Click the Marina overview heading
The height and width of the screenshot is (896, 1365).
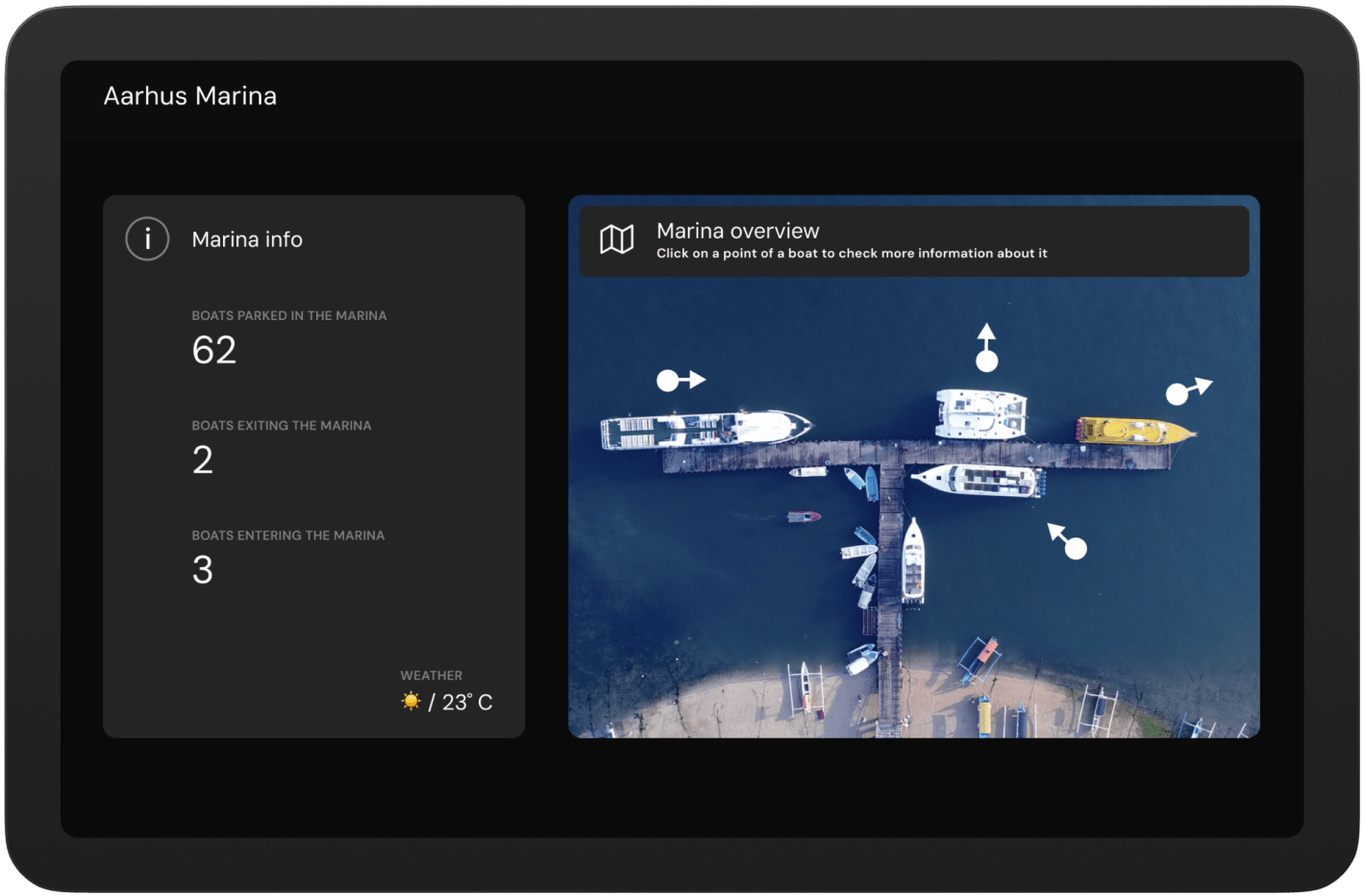738,231
